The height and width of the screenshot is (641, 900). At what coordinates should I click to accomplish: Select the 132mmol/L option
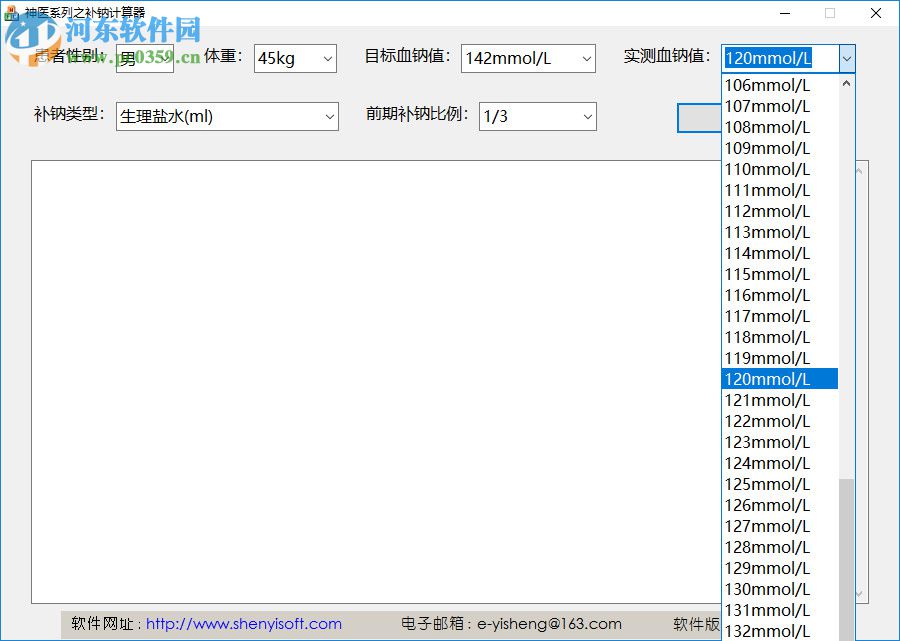coord(779,631)
